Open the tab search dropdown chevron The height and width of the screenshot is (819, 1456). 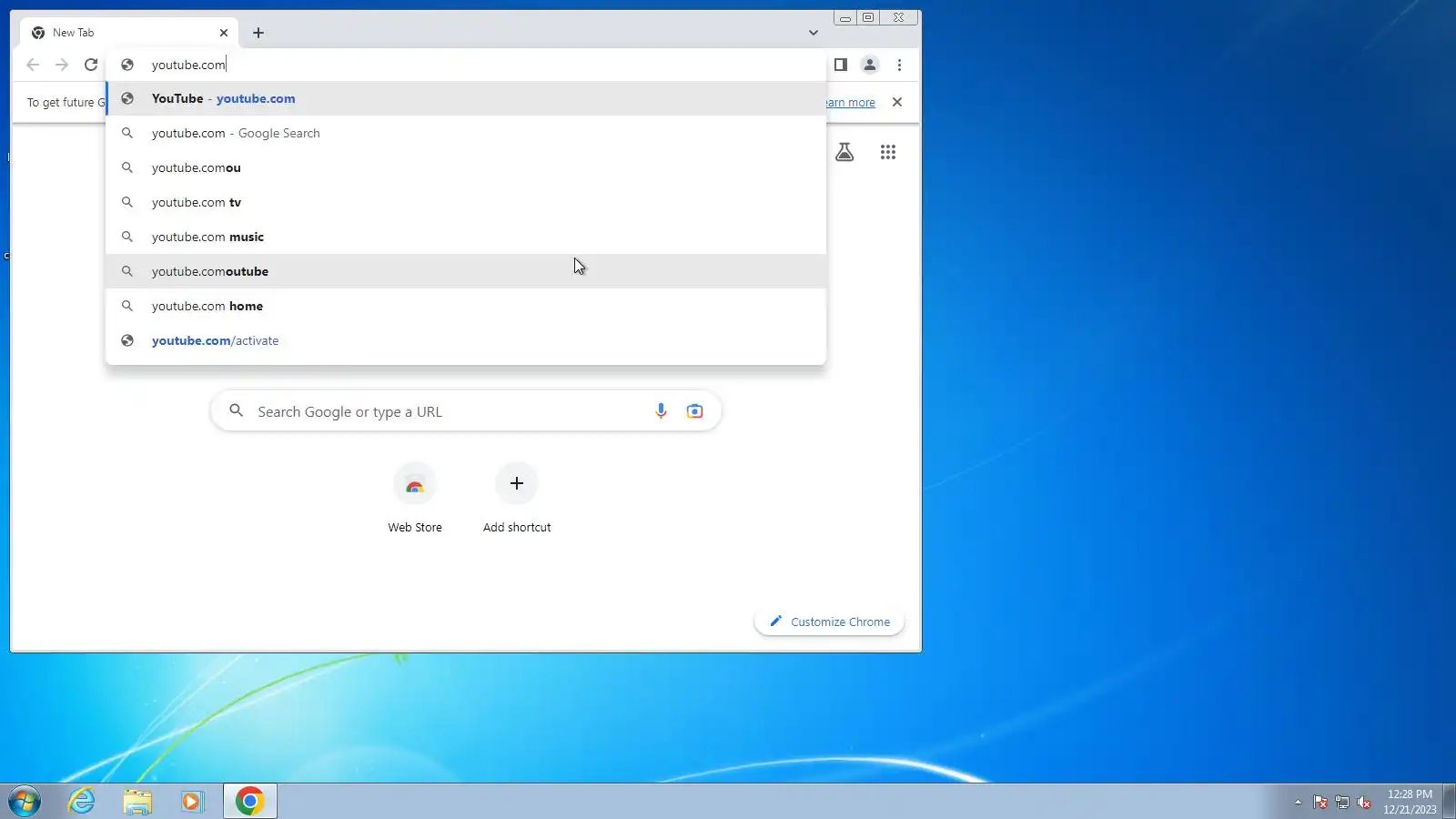click(x=814, y=33)
